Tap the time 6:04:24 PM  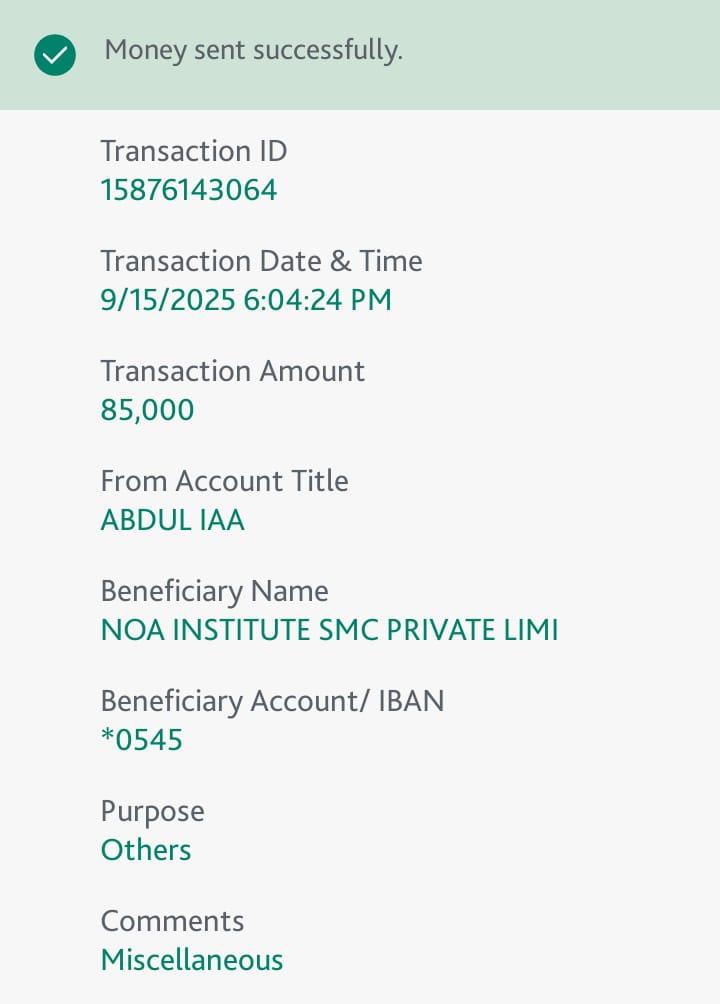[317, 300]
